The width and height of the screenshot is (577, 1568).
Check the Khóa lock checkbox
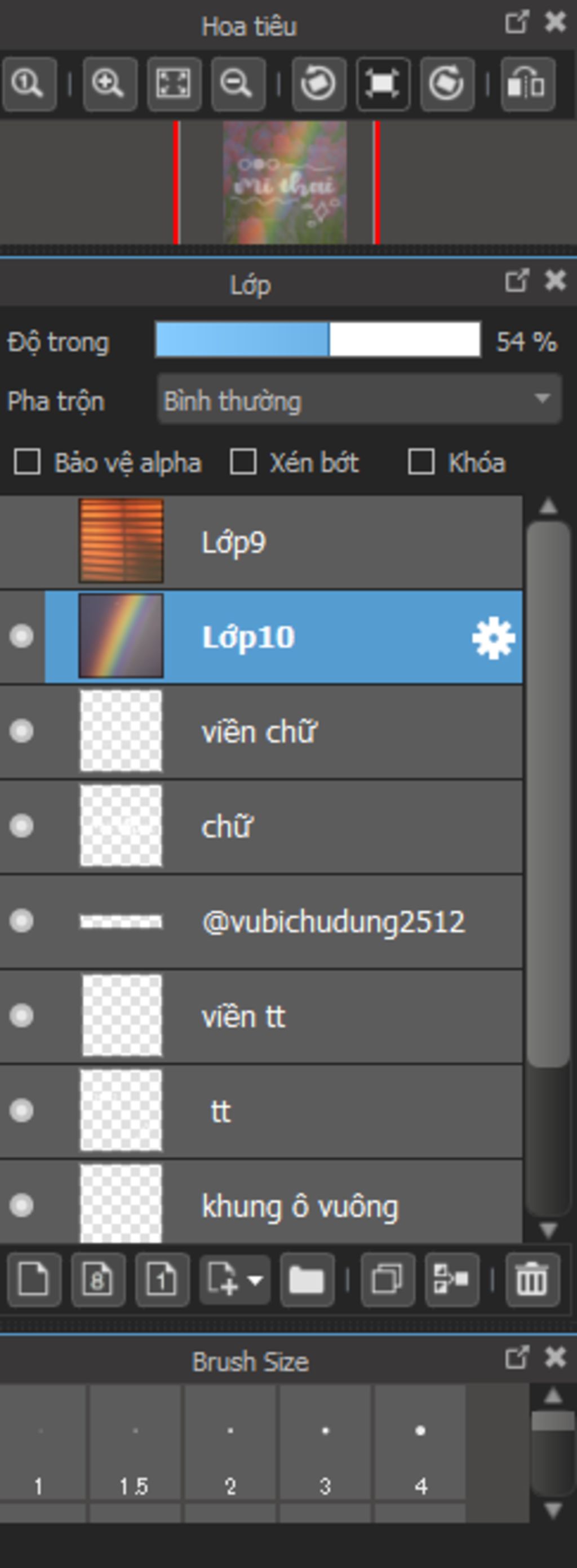421,462
